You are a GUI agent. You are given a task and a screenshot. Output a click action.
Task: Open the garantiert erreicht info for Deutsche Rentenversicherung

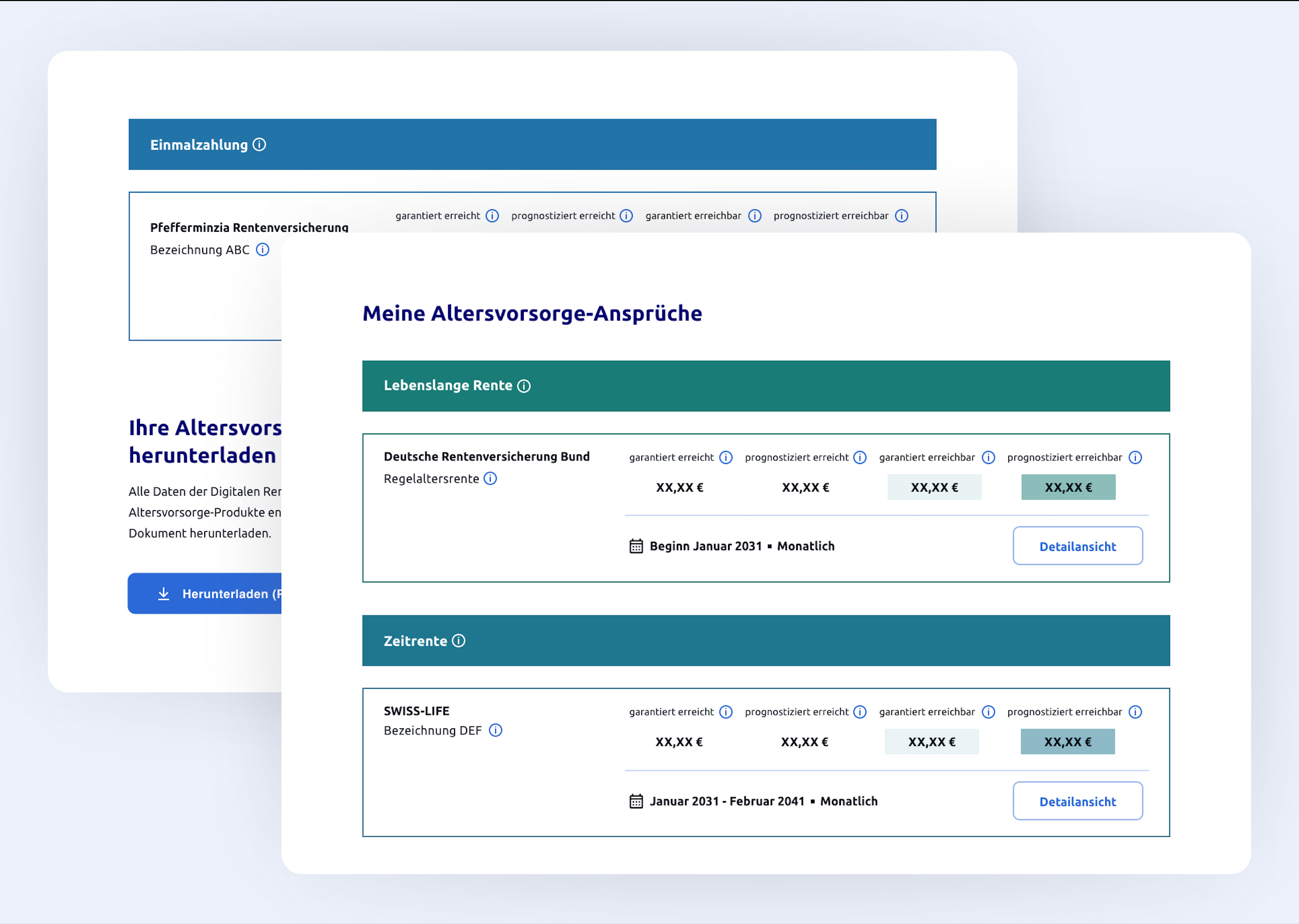click(x=726, y=457)
